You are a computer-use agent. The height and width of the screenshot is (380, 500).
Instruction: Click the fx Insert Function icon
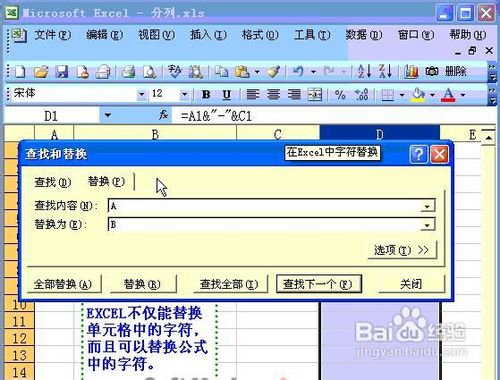coord(163,115)
